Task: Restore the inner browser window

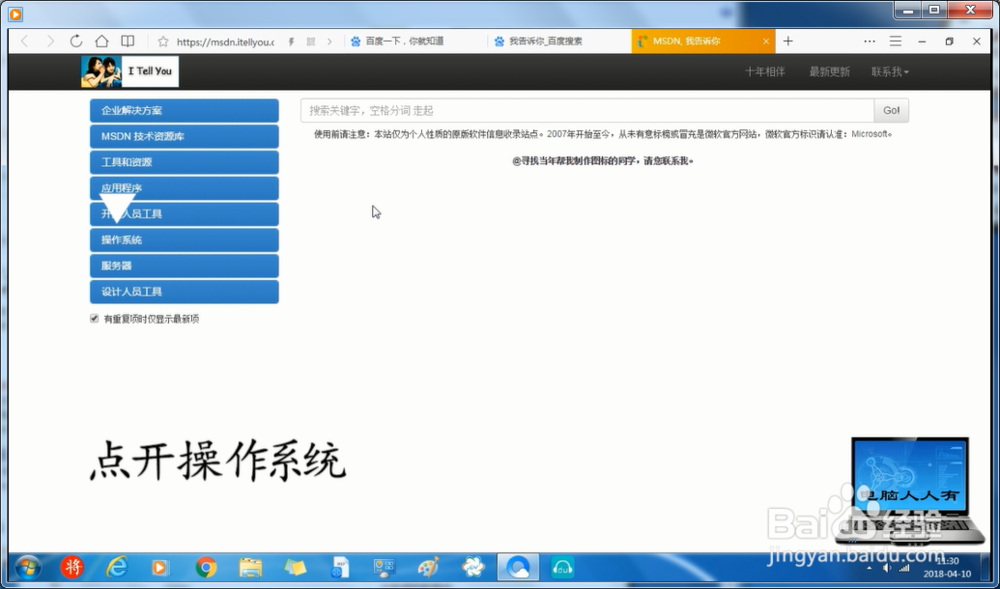Action: (949, 41)
